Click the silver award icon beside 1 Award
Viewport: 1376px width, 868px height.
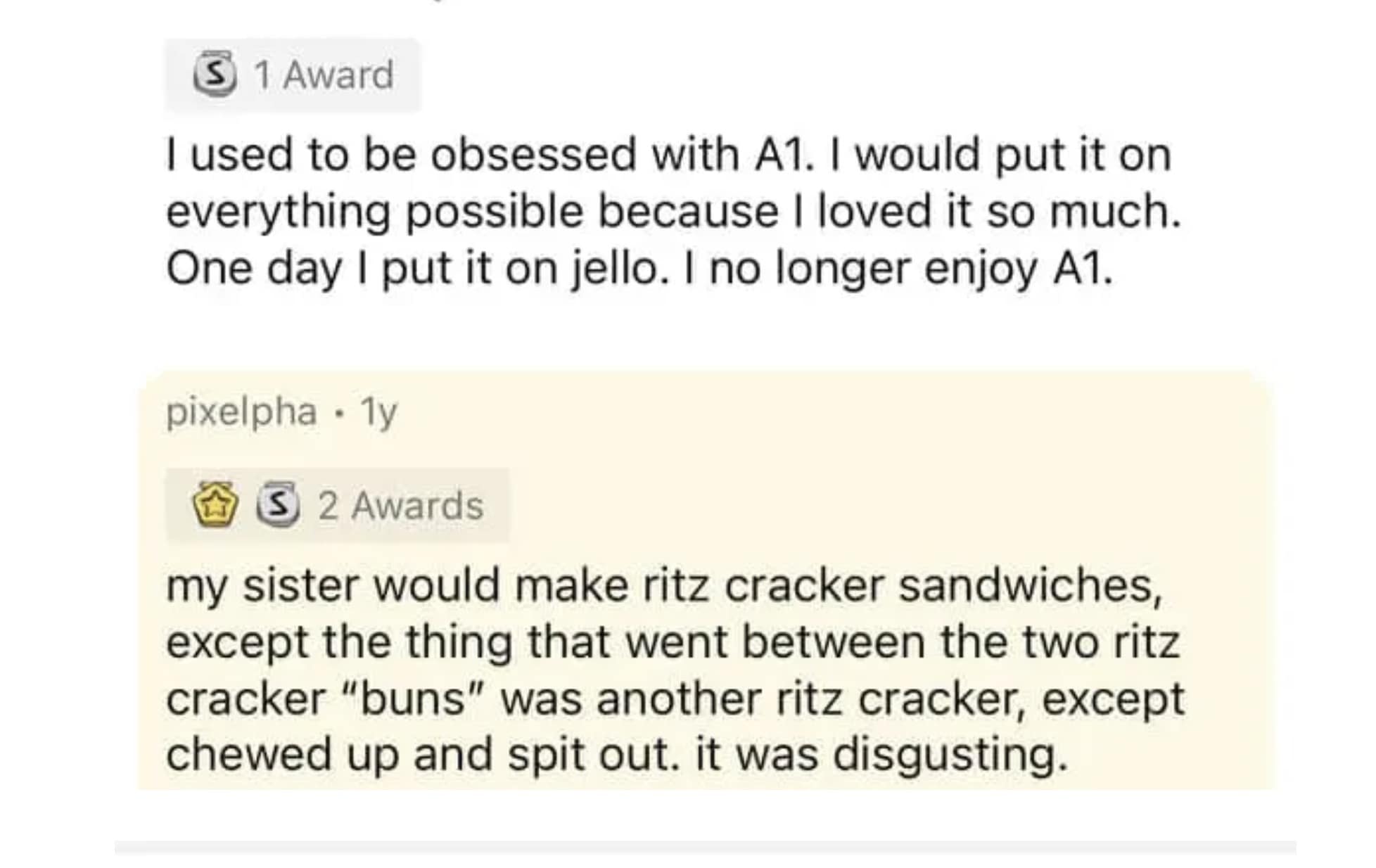pos(215,75)
